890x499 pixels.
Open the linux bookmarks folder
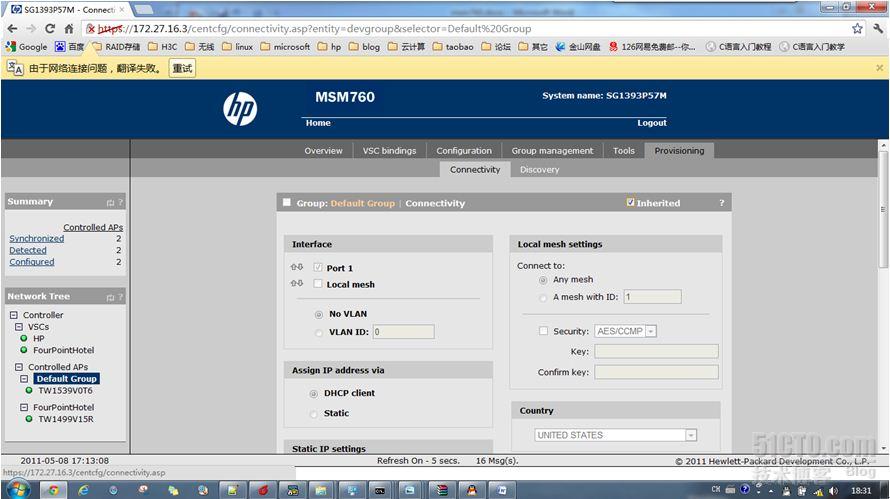(x=237, y=47)
